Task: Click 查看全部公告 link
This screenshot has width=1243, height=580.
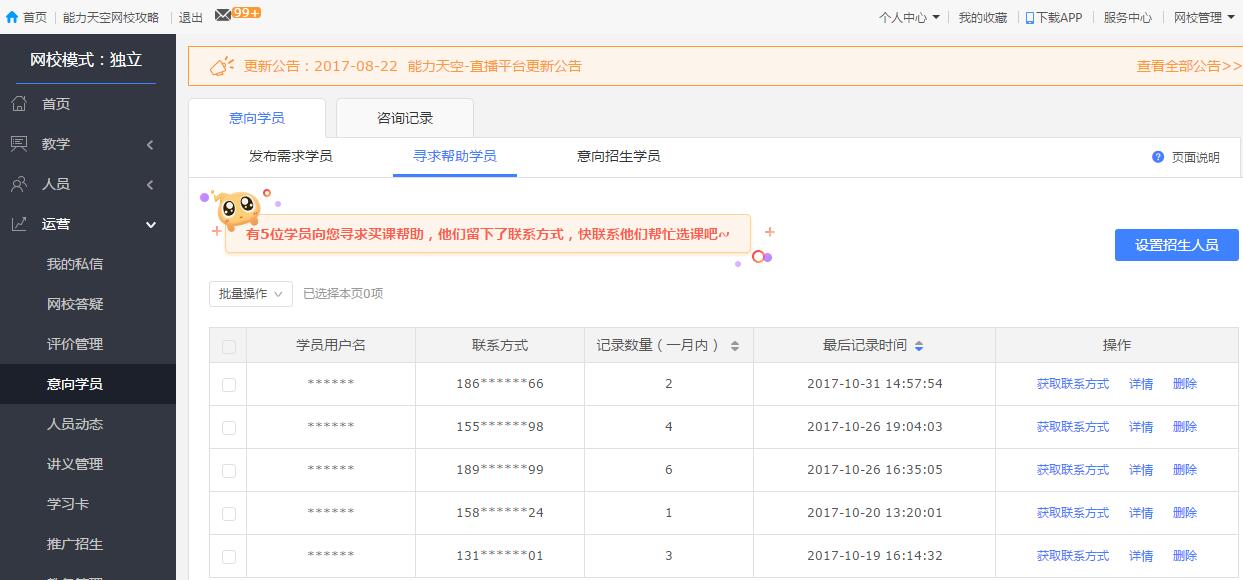Action: tap(1188, 66)
